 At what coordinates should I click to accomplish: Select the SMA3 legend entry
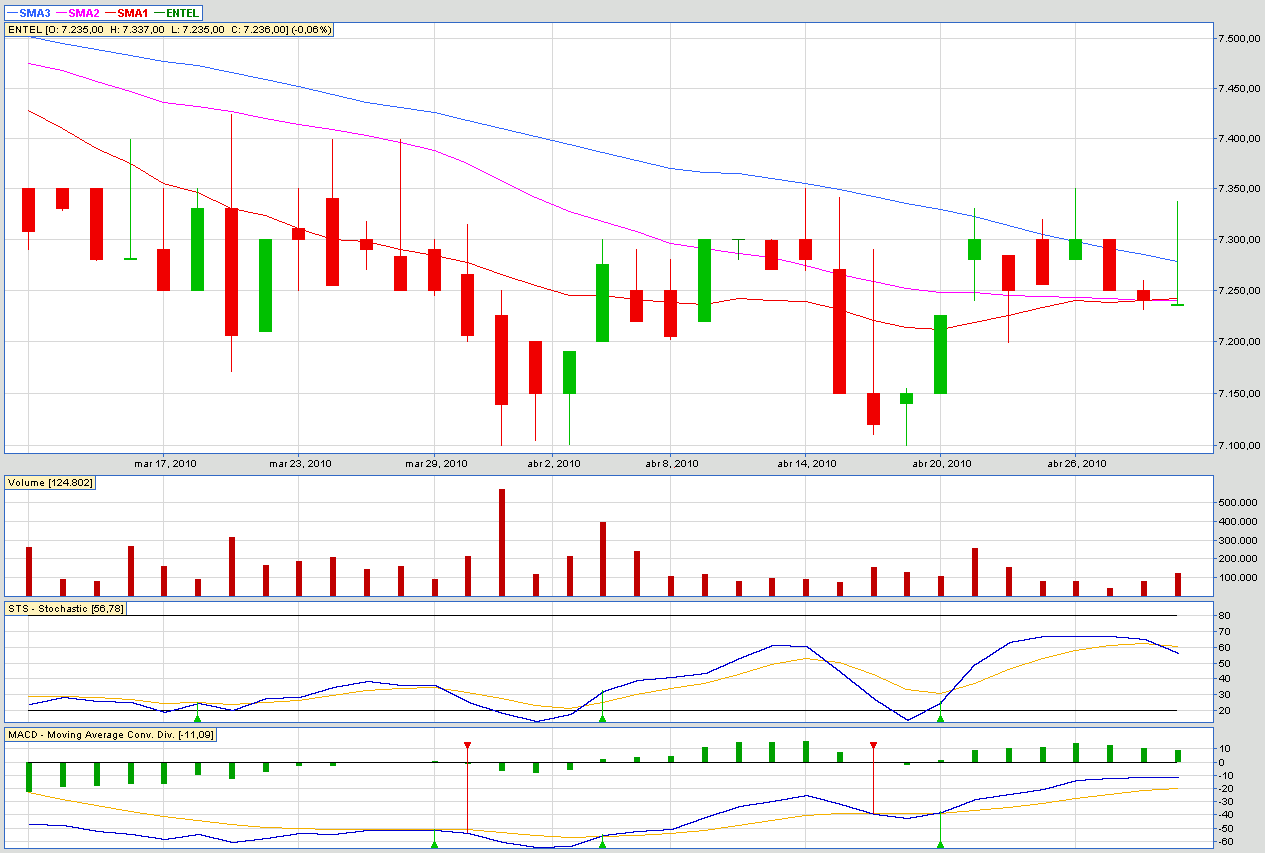coord(27,13)
